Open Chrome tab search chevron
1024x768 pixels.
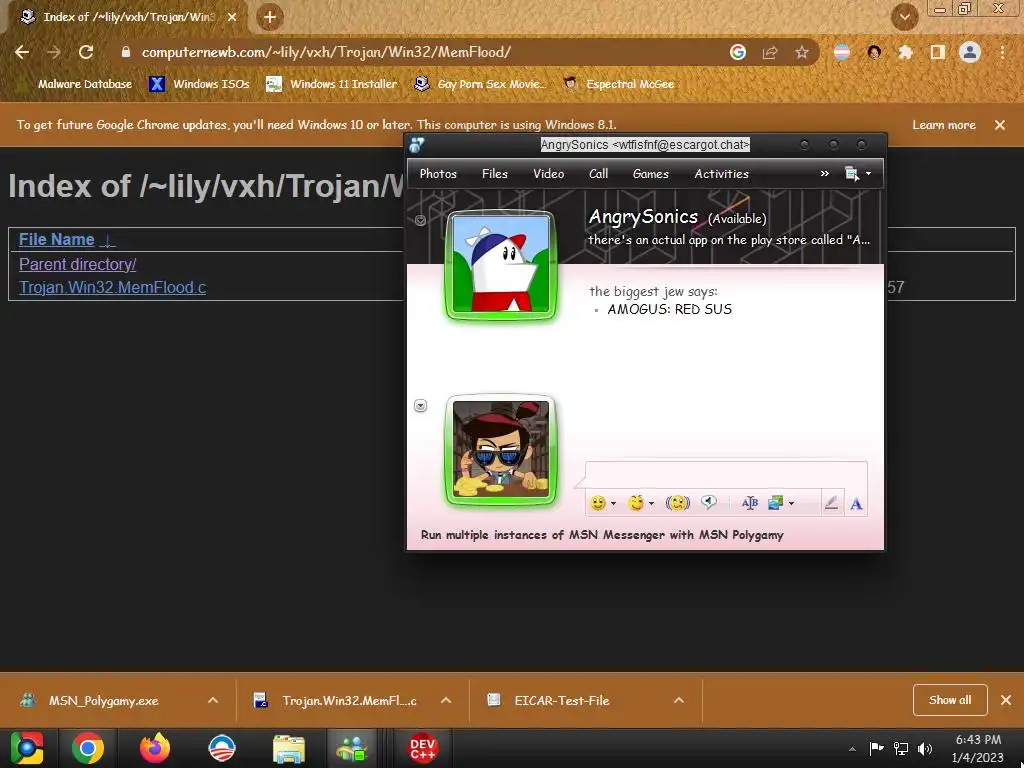coord(904,17)
